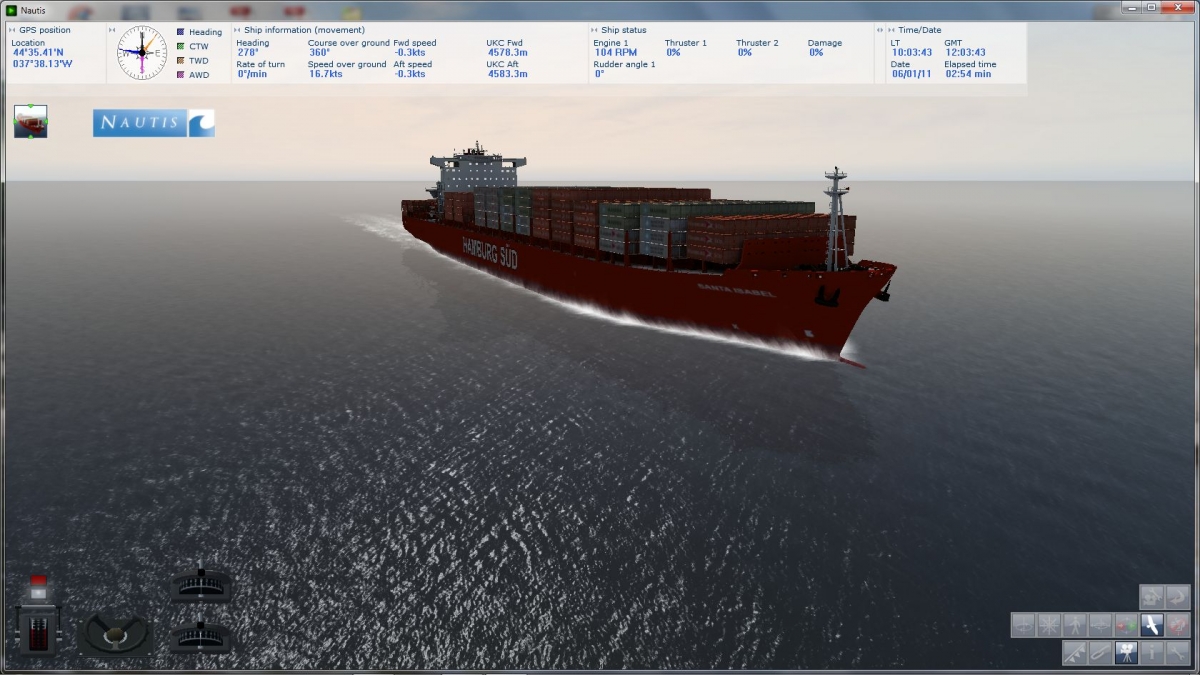Click the TWD legend label
The height and width of the screenshot is (675, 1200).
point(199,61)
